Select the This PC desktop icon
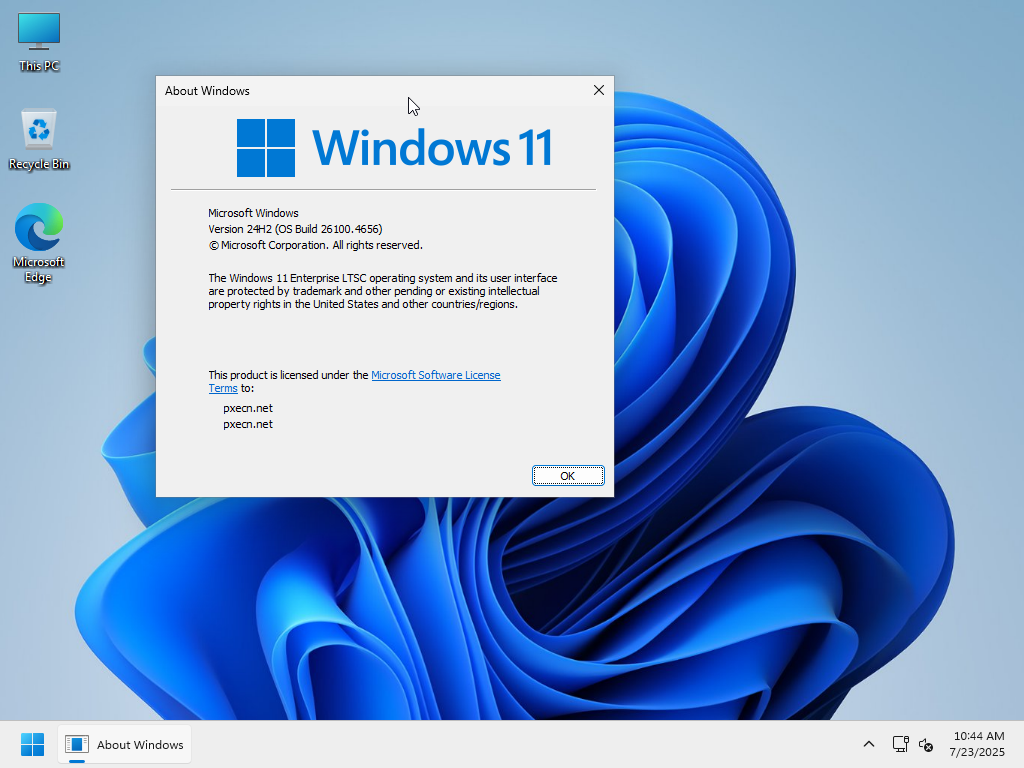Image resolution: width=1024 pixels, height=768 pixels. coord(39,41)
